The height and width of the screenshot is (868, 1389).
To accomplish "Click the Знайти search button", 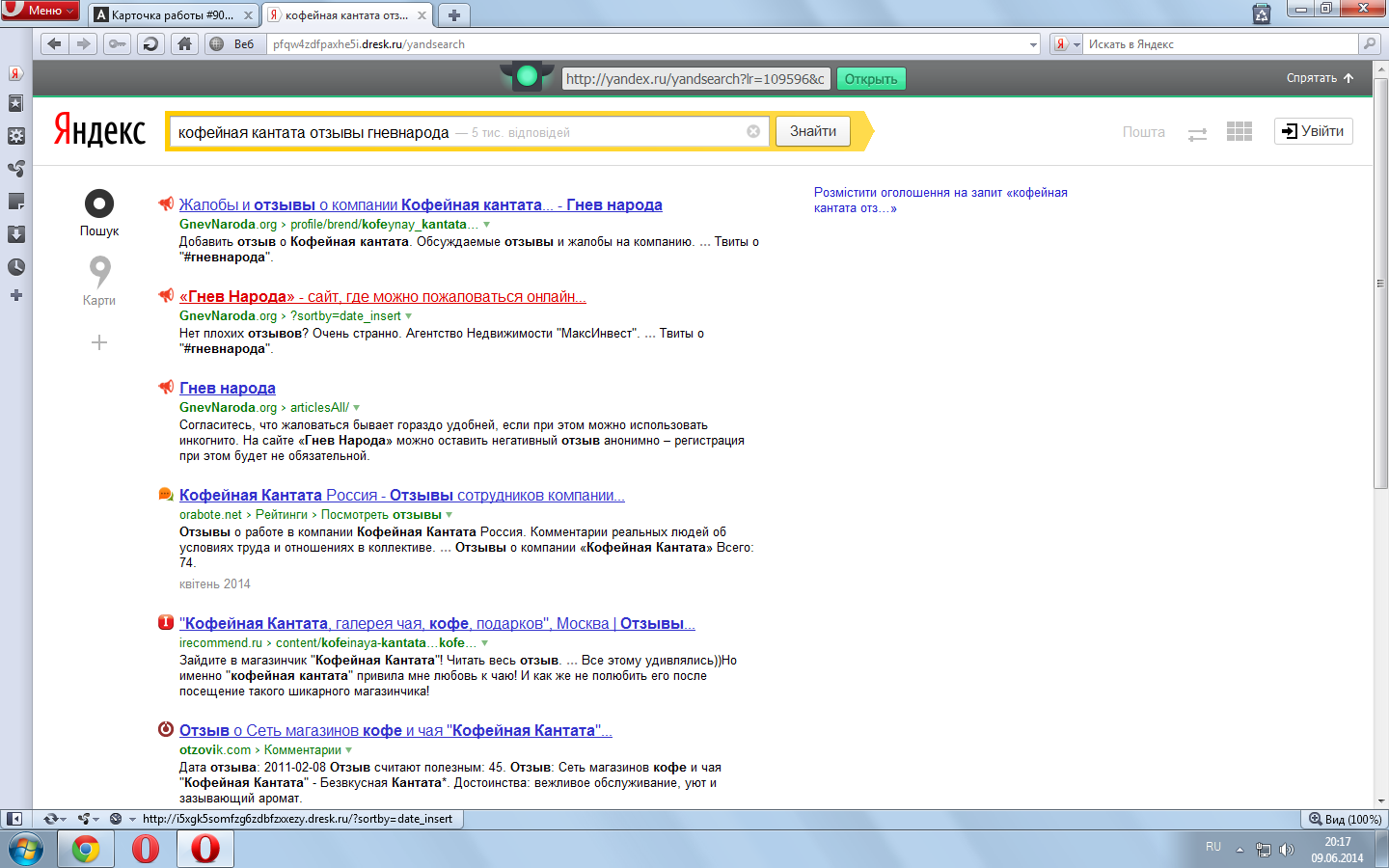I will [x=813, y=131].
